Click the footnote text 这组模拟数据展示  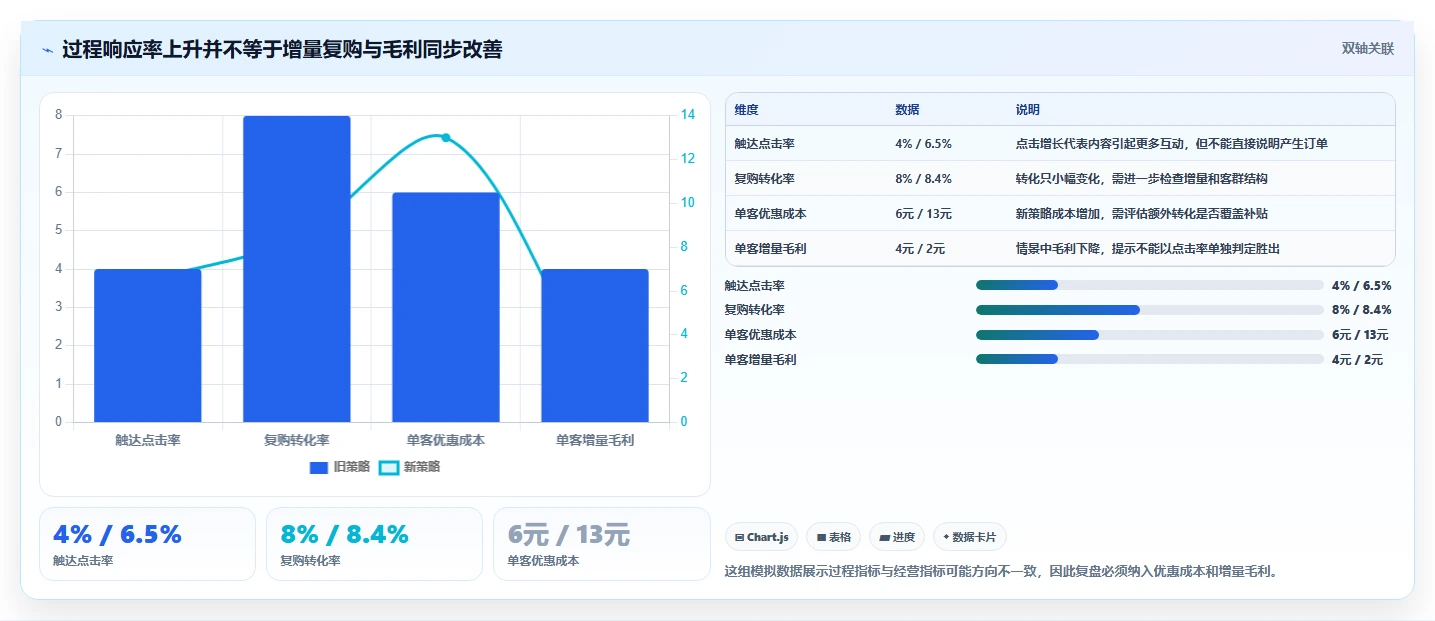click(1001, 572)
